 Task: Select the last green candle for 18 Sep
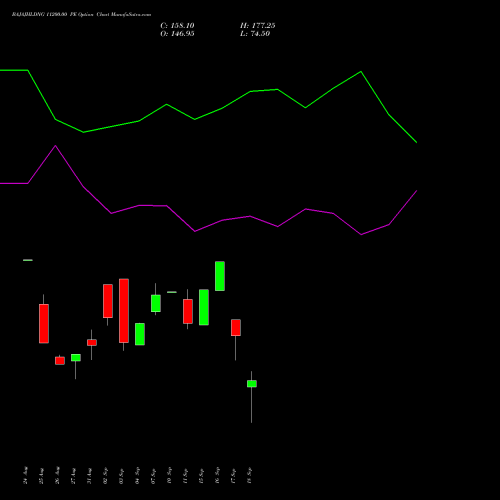[252, 384]
